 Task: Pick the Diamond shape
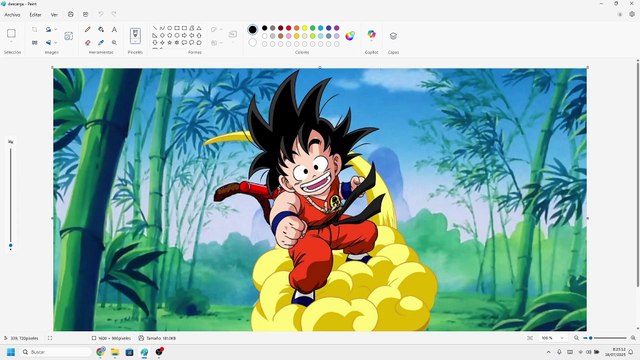tap(162, 36)
